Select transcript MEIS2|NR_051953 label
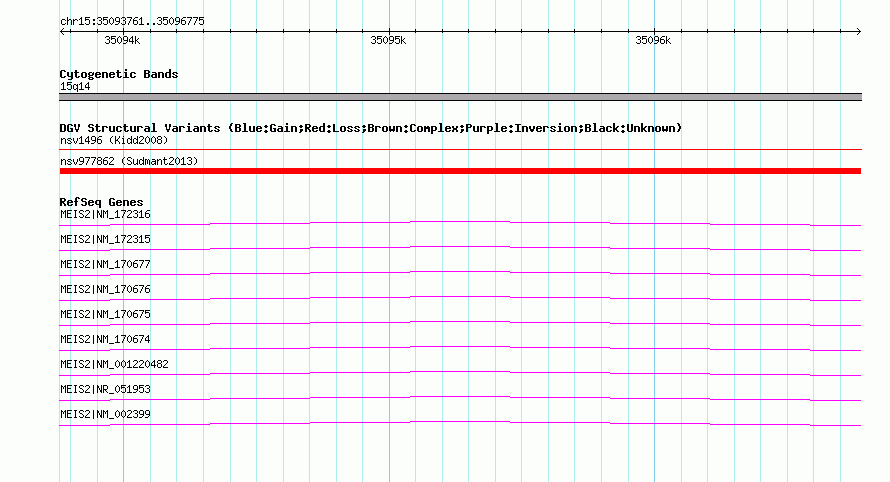The height and width of the screenshot is (482, 890). click(106, 389)
